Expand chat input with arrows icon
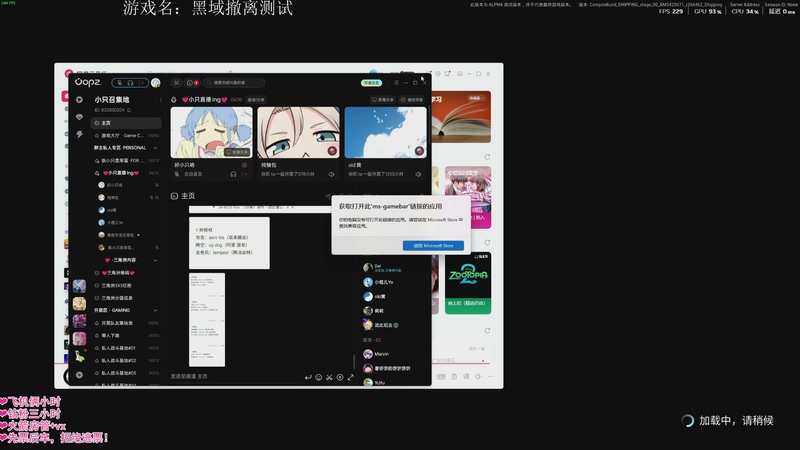 pos(351,378)
